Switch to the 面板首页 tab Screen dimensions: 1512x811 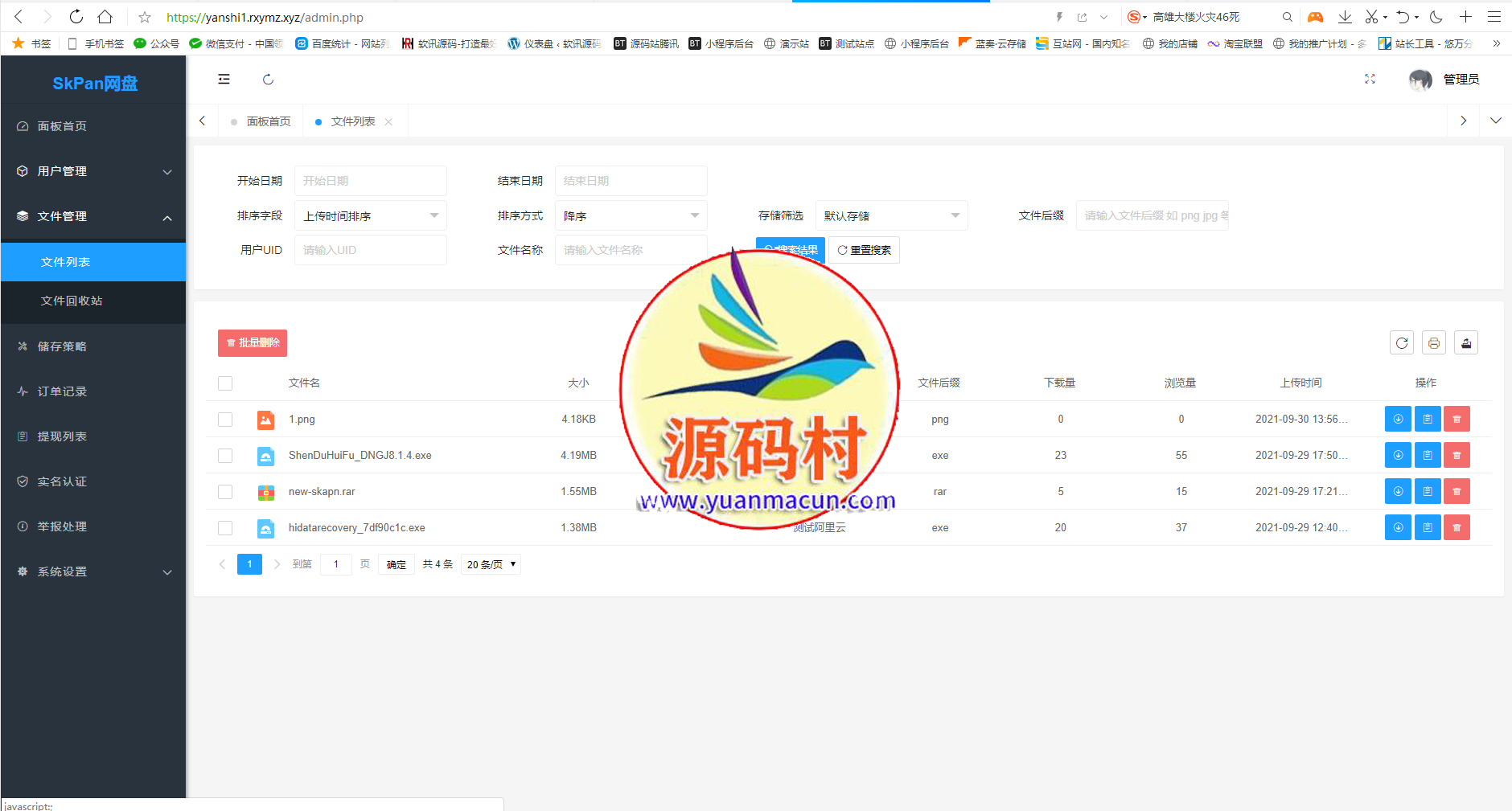pyautogui.click(x=268, y=121)
